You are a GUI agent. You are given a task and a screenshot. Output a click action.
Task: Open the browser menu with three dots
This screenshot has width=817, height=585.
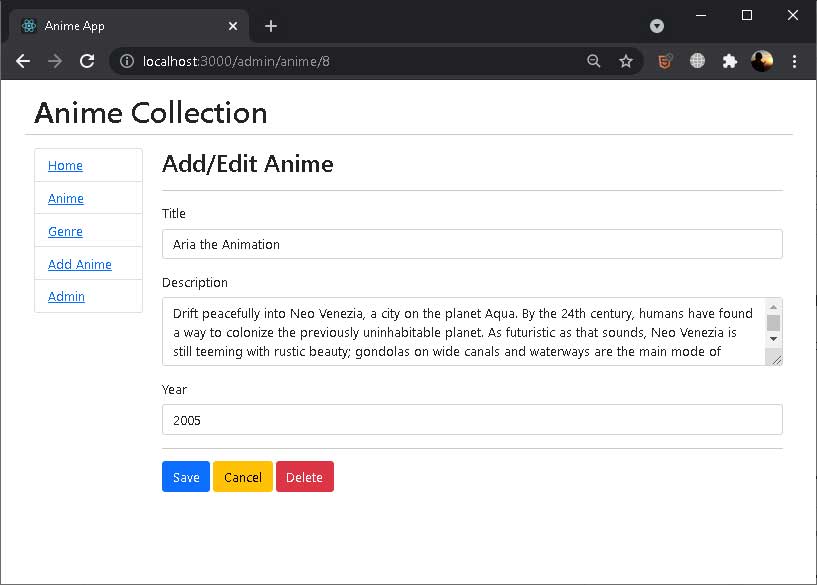[x=794, y=60]
